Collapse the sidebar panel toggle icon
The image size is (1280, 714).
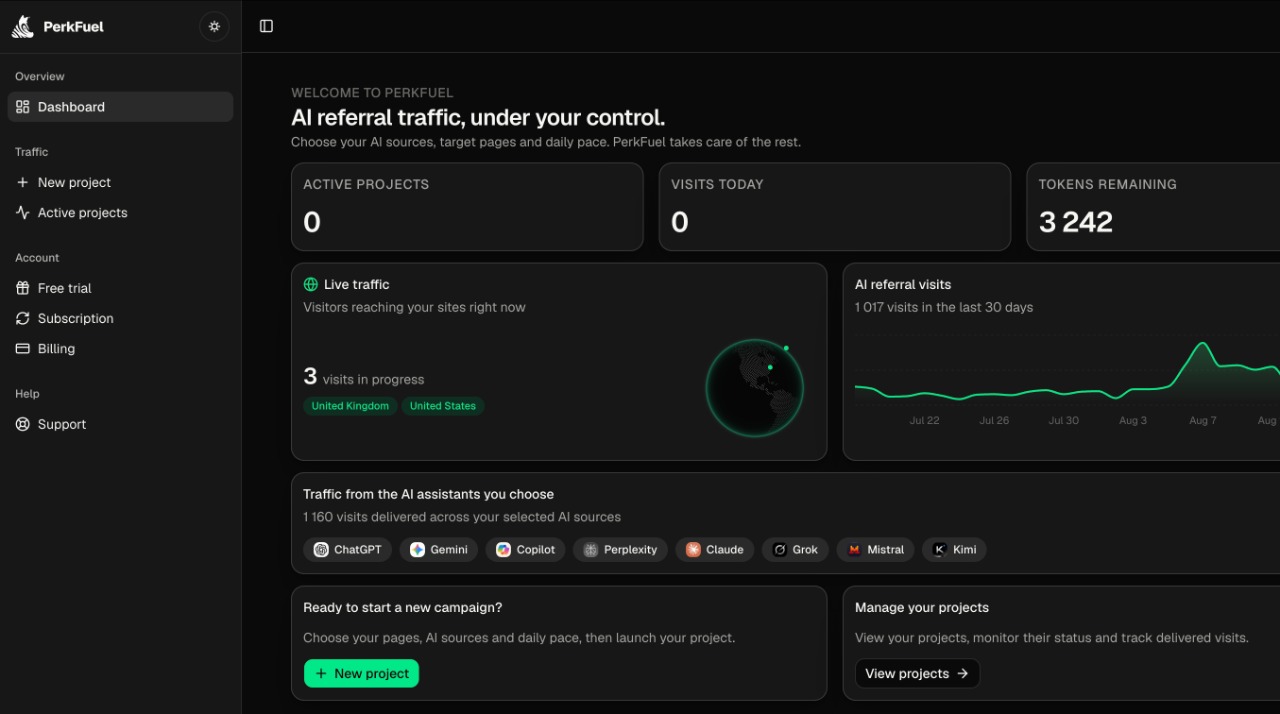[266, 26]
